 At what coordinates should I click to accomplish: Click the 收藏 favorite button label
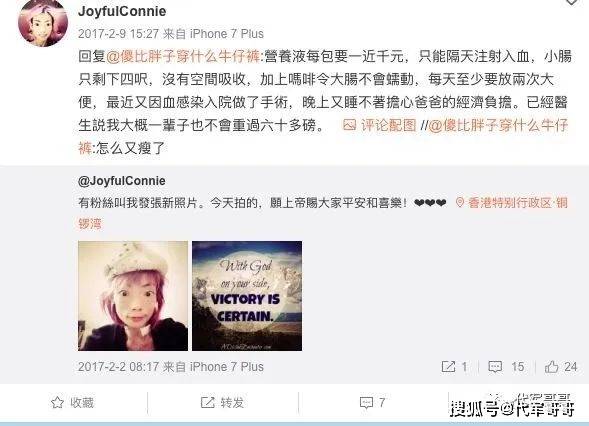pos(82,403)
